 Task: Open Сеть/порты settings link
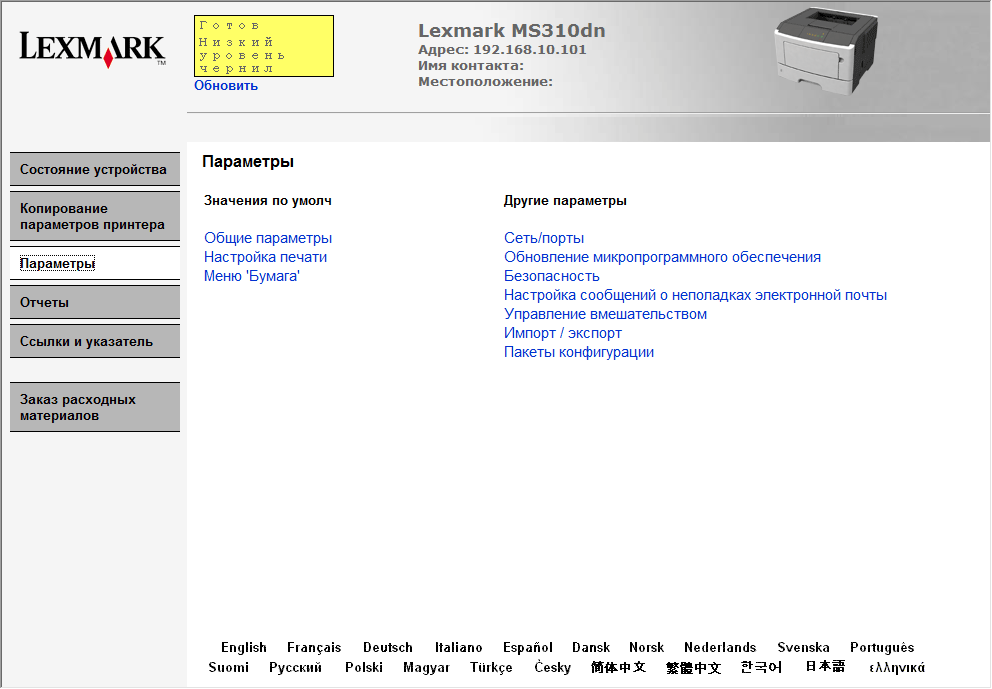pyautogui.click(x=544, y=238)
